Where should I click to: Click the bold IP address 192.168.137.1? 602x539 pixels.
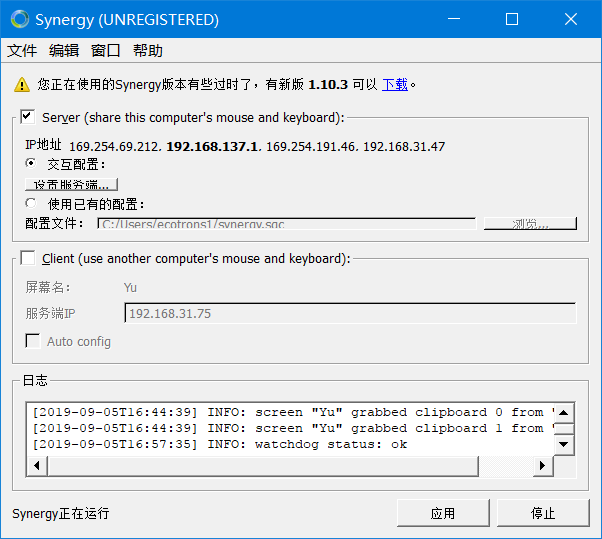tap(212, 146)
